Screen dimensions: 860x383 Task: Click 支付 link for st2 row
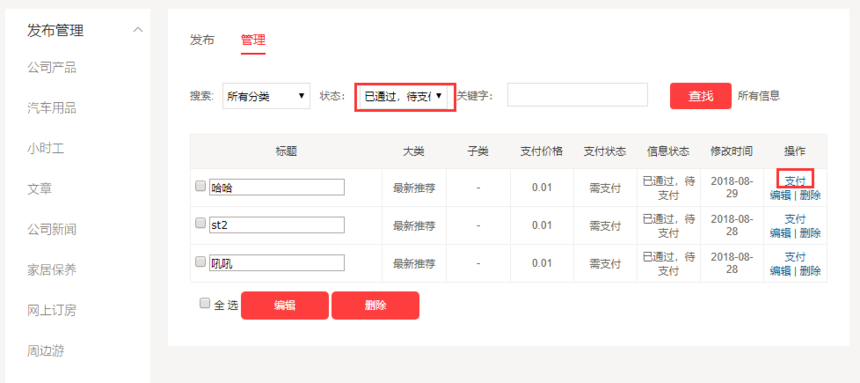[795, 219]
